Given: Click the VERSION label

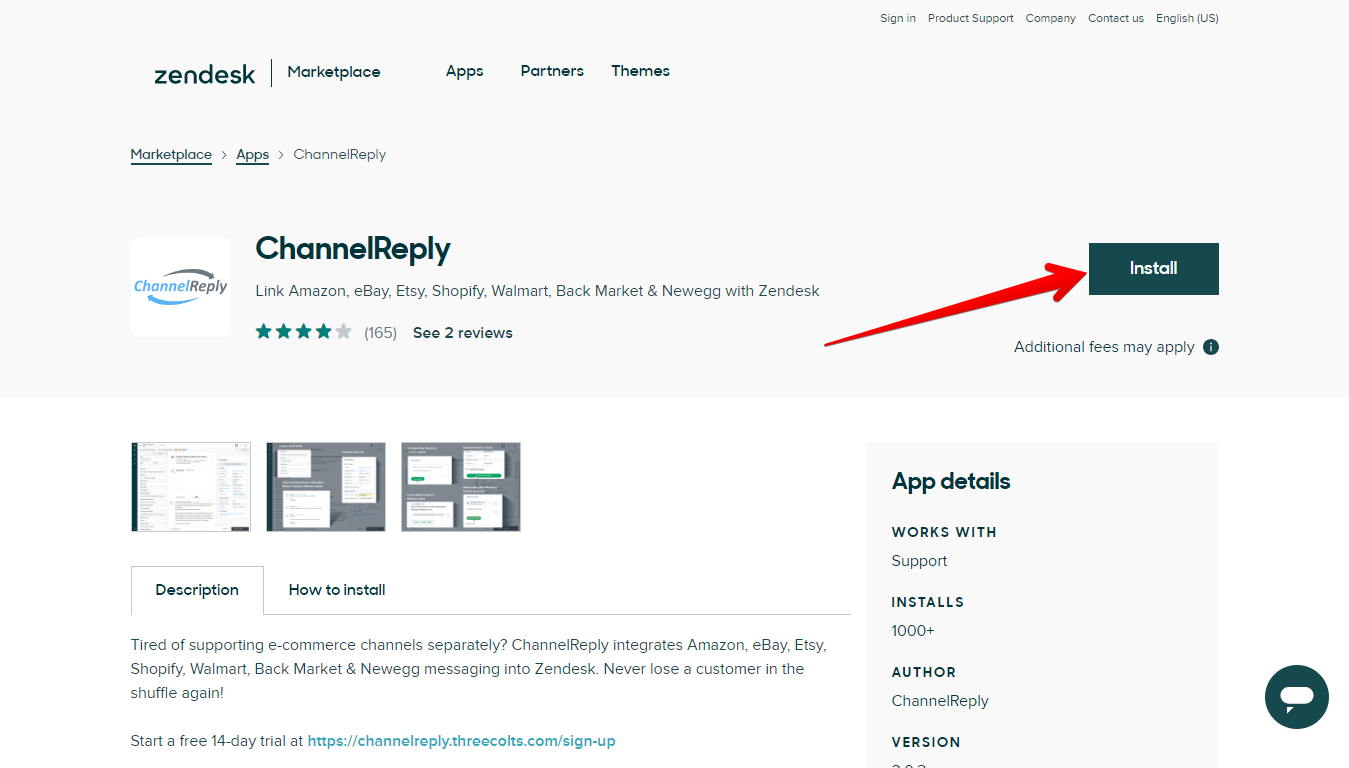Looking at the screenshot, I should pos(926,742).
